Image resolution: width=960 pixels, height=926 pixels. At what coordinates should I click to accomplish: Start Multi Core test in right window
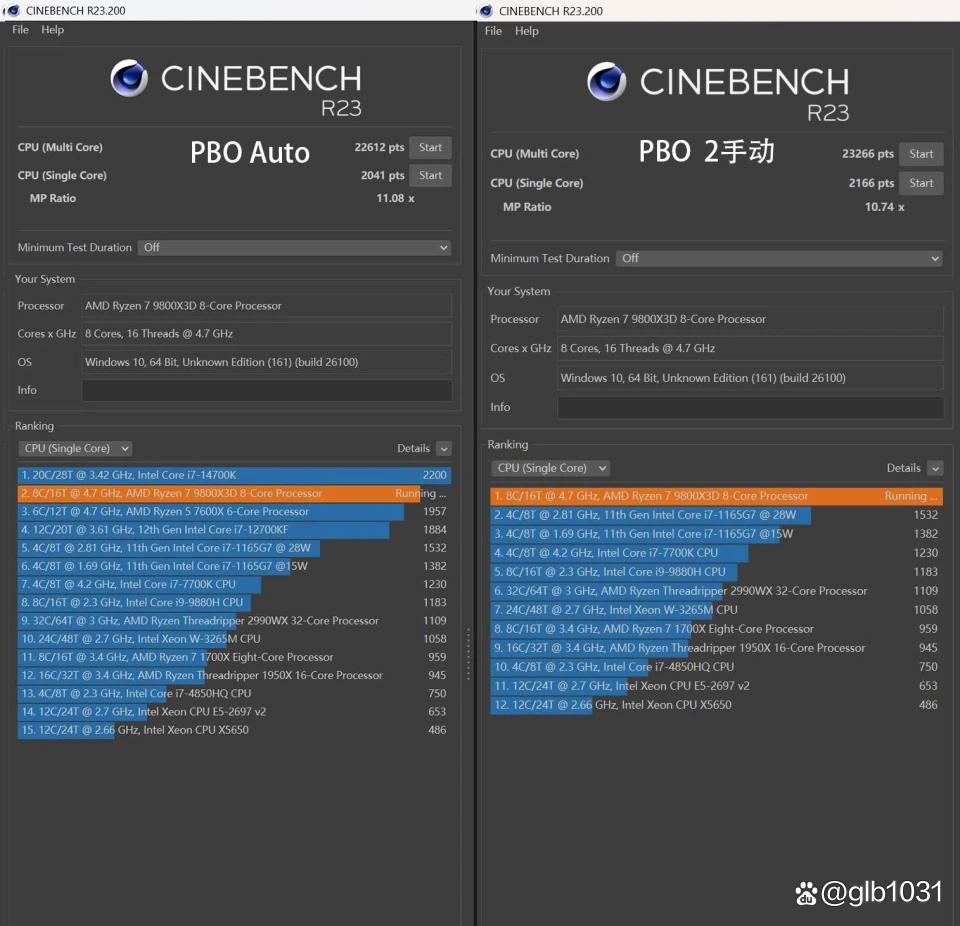pos(921,154)
